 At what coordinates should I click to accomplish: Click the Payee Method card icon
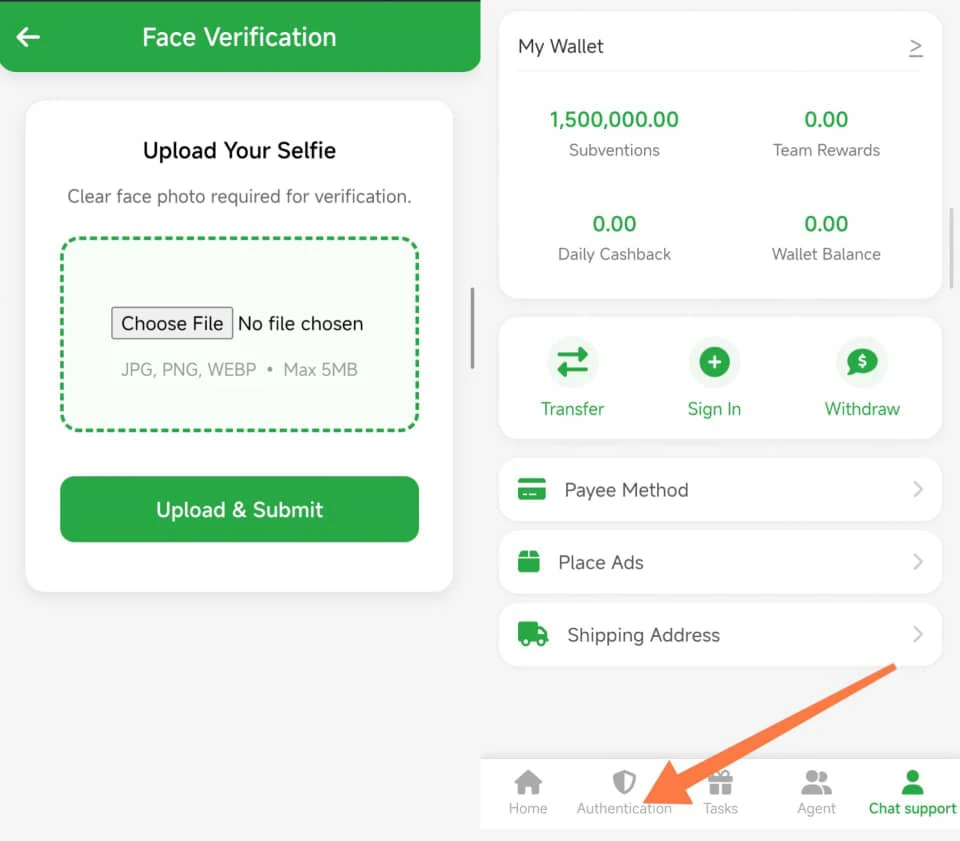532,489
